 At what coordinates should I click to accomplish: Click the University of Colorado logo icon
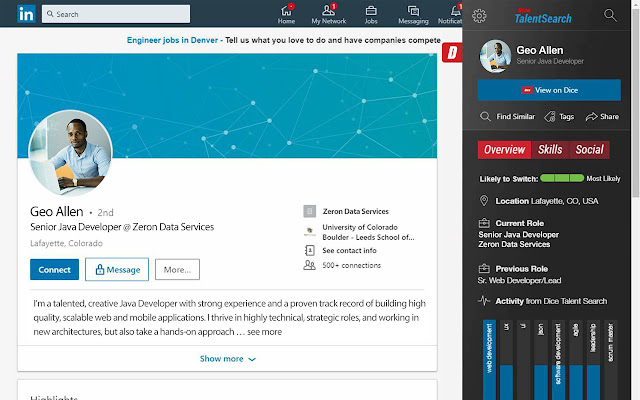310,231
